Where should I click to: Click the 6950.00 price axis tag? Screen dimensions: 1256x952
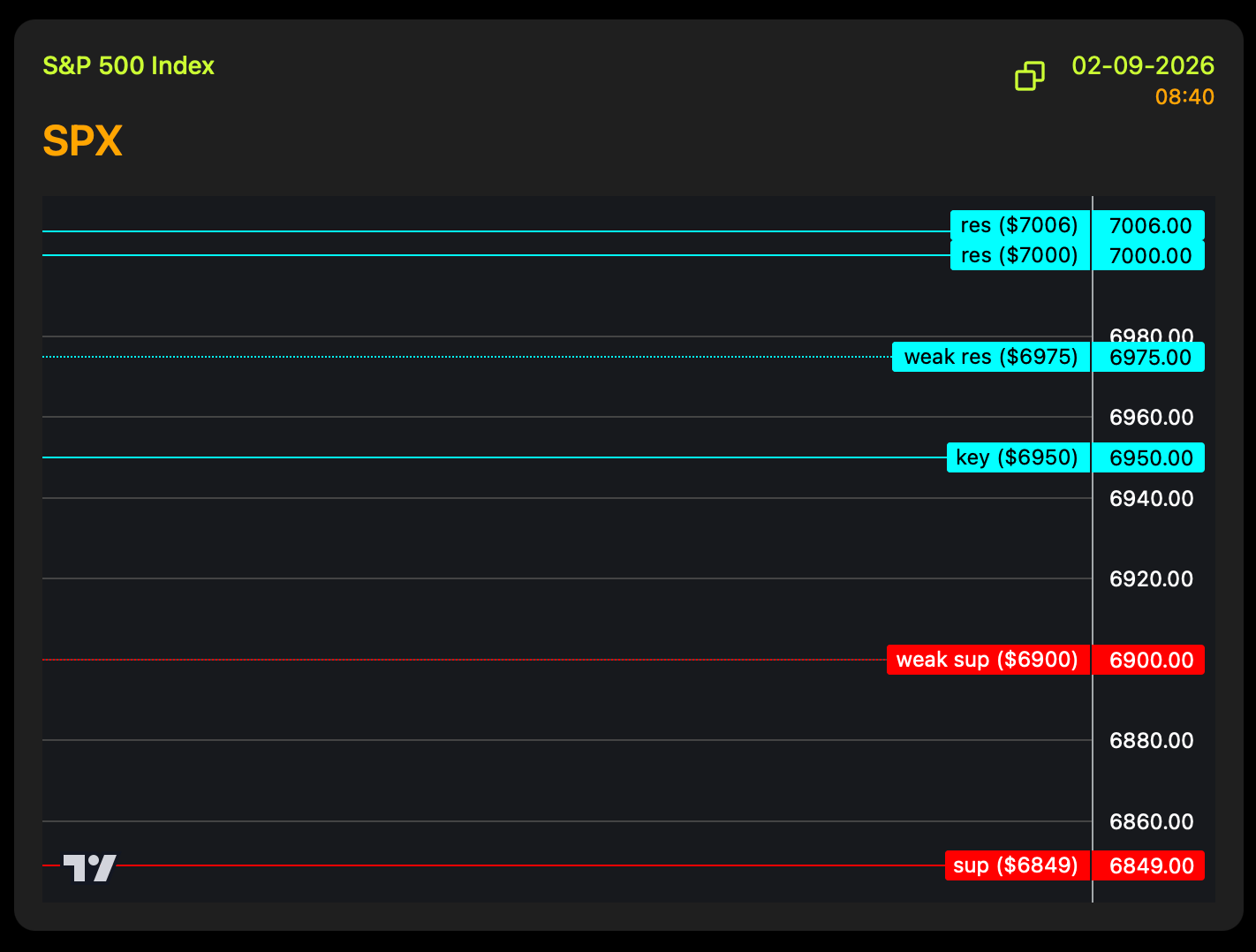1149,458
